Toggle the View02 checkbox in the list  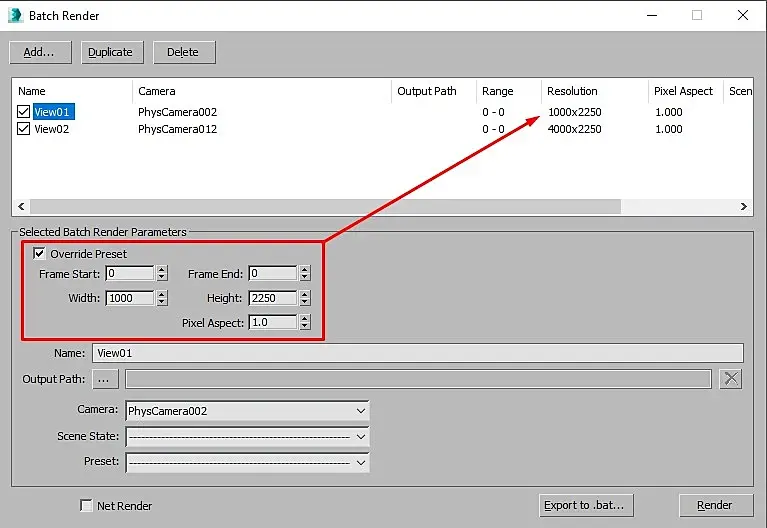pyautogui.click(x=23, y=129)
